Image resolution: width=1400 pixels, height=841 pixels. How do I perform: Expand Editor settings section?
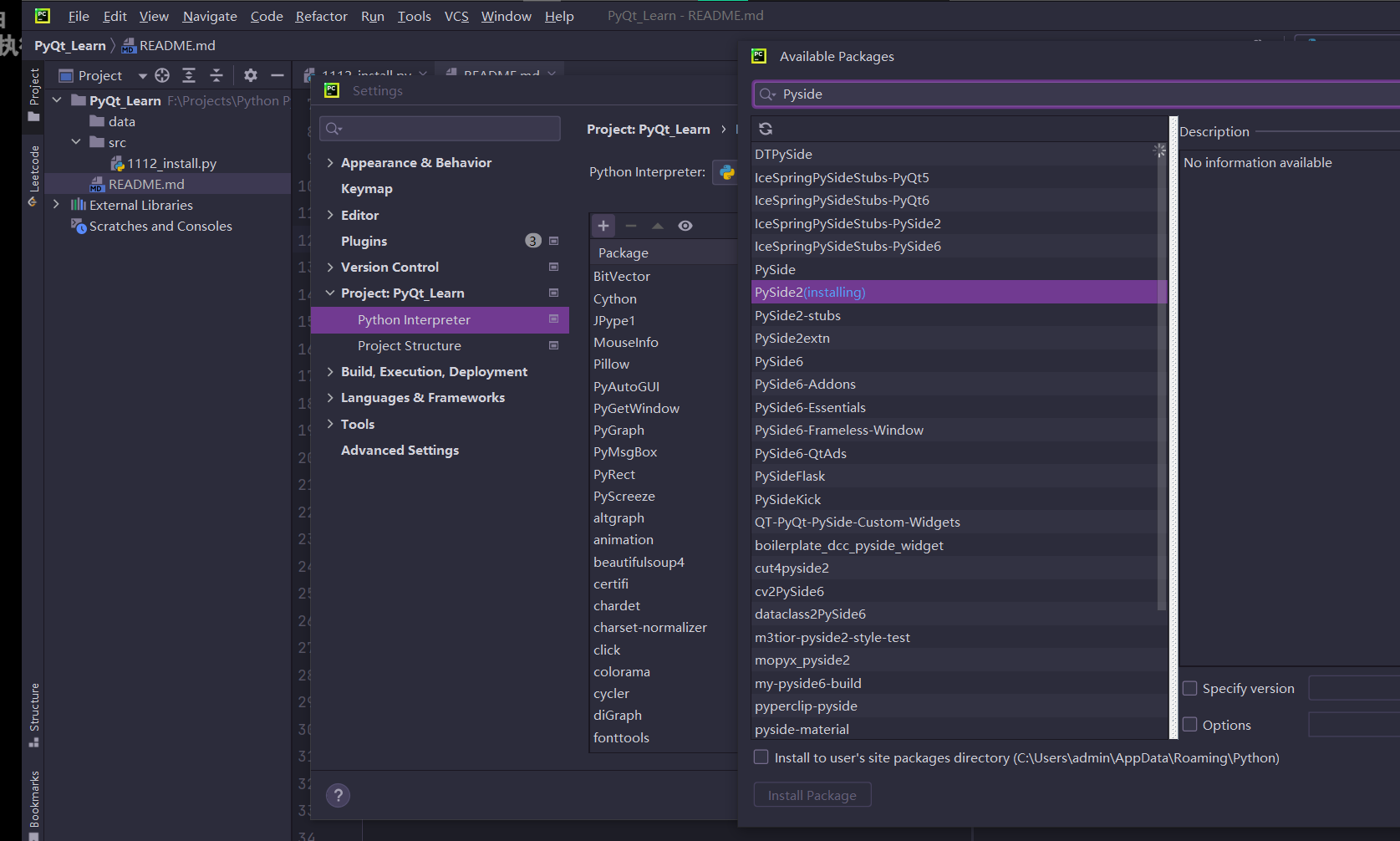tap(330, 215)
